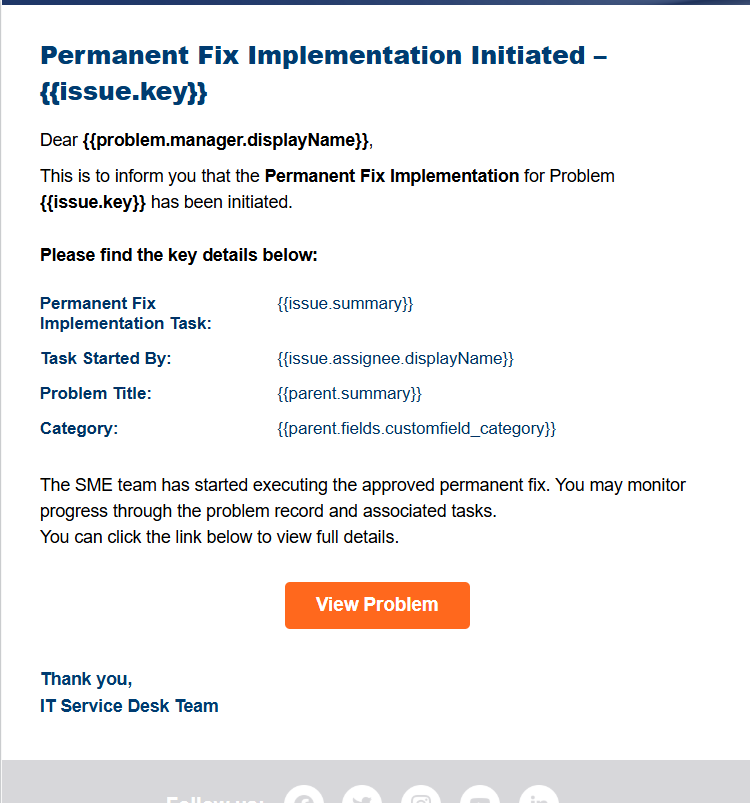Image resolution: width=750 pixels, height=803 pixels.
Task: Open the Twitter icon in footer
Action: tap(362, 798)
